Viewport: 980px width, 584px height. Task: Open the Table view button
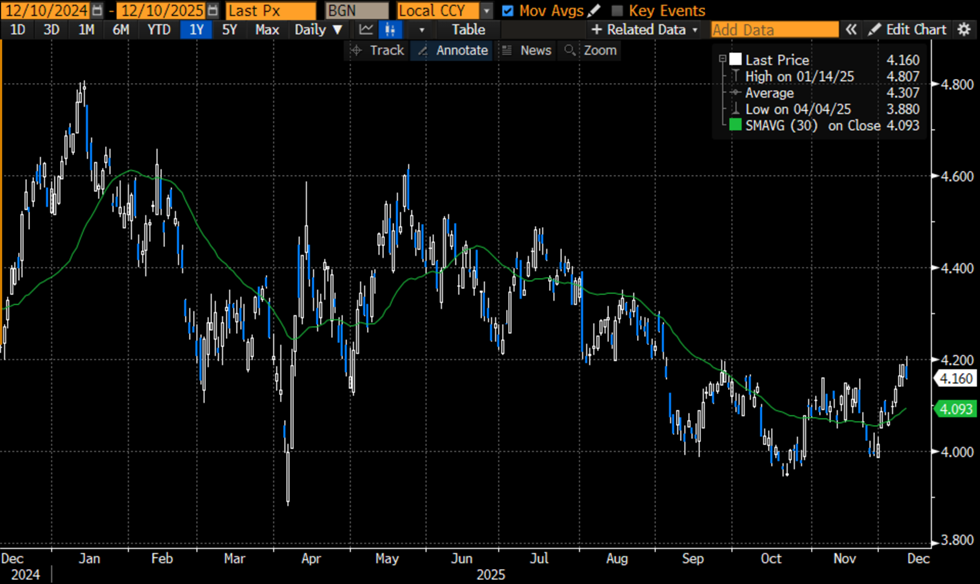click(468, 30)
